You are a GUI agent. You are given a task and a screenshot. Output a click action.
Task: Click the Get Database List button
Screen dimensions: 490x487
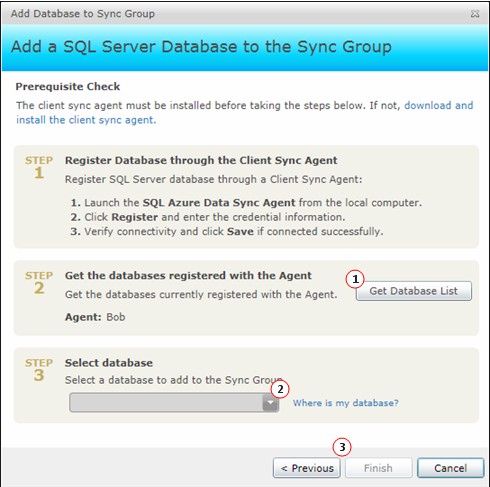pos(414,291)
